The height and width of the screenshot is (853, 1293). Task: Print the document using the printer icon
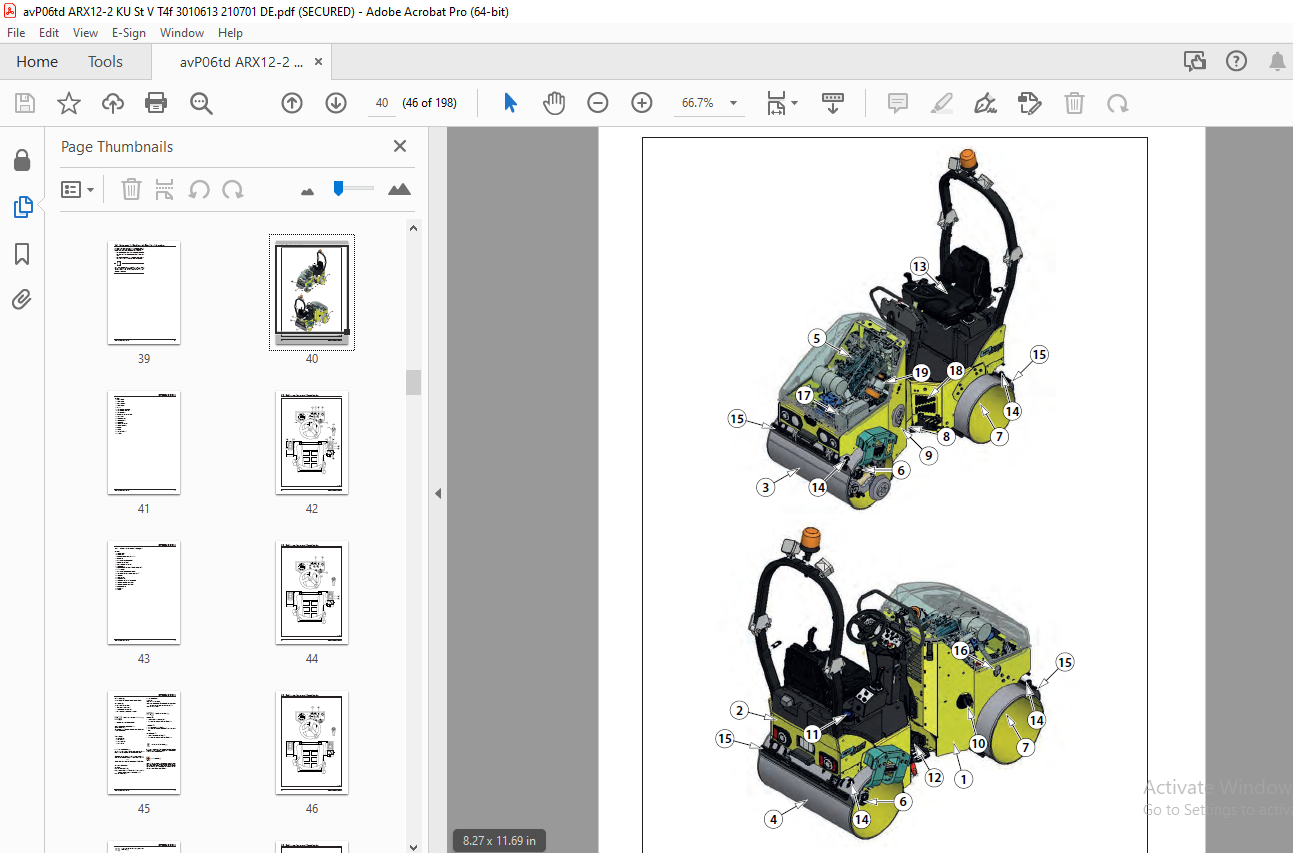click(156, 103)
